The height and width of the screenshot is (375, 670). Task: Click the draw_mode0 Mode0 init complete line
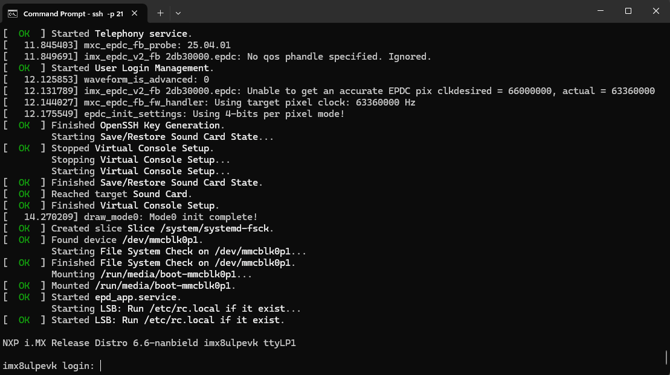pyautogui.click(x=130, y=217)
